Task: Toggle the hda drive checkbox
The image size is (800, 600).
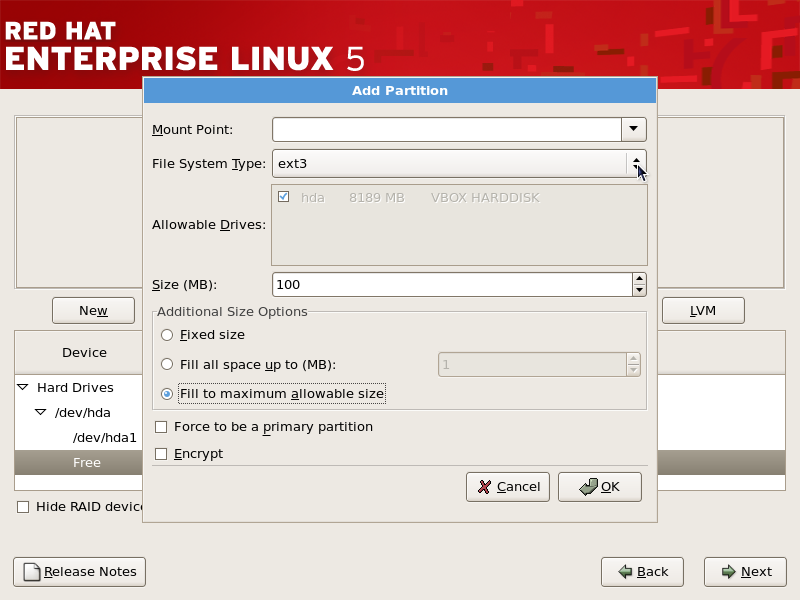Action: pos(284,197)
